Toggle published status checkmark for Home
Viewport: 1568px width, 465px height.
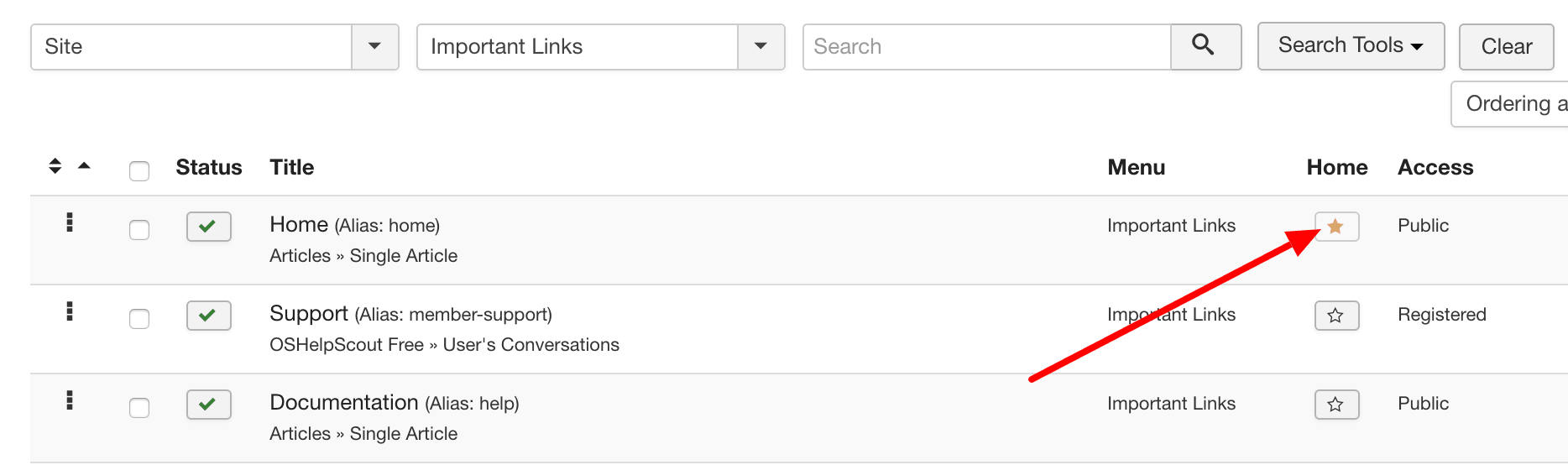208,227
